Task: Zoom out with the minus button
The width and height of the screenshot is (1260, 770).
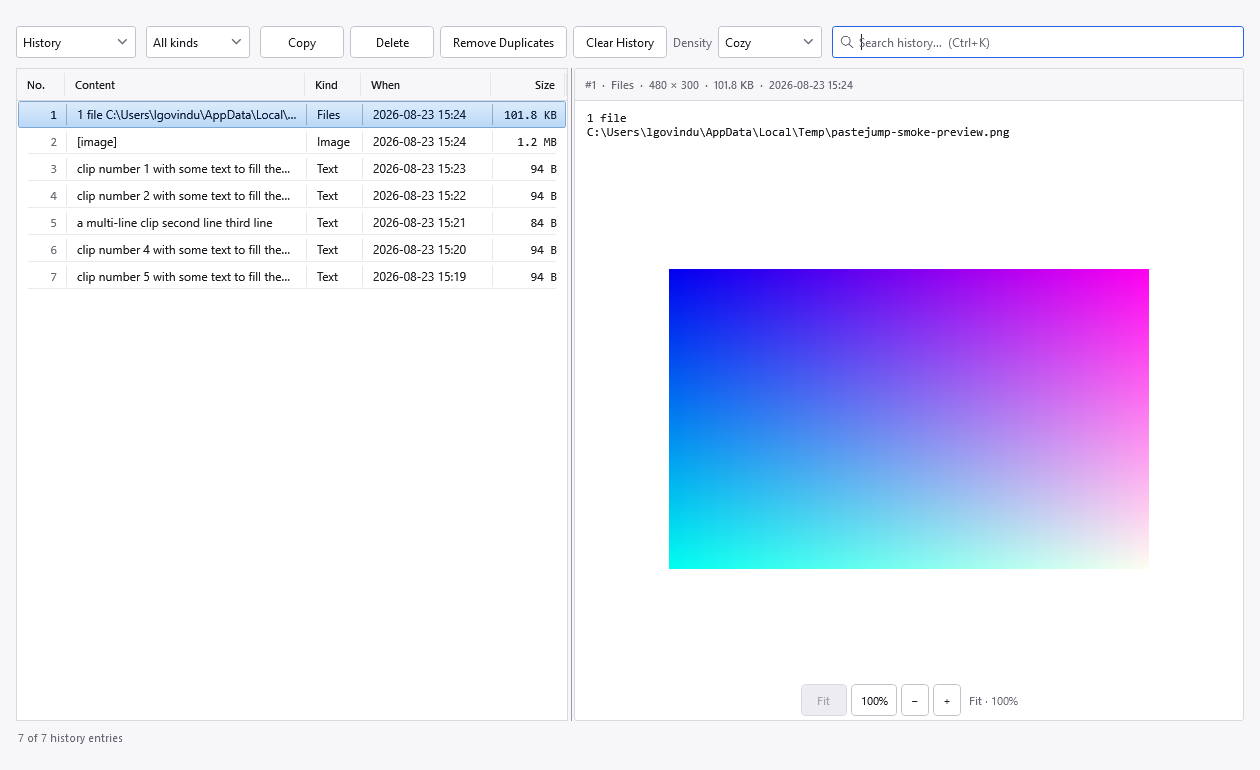Action: [x=915, y=701]
